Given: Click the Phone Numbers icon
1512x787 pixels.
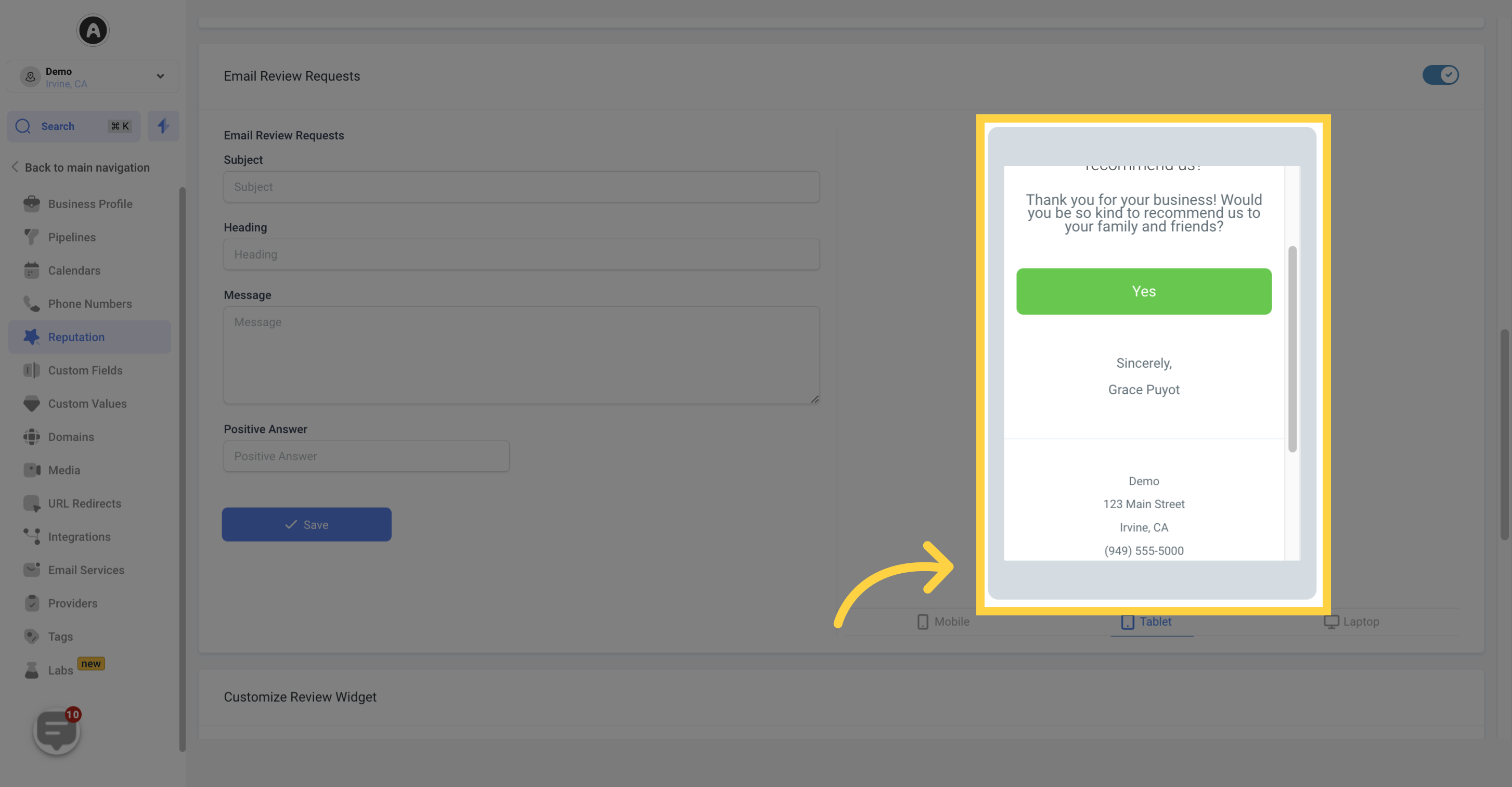Looking at the screenshot, I should coord(30,304).
